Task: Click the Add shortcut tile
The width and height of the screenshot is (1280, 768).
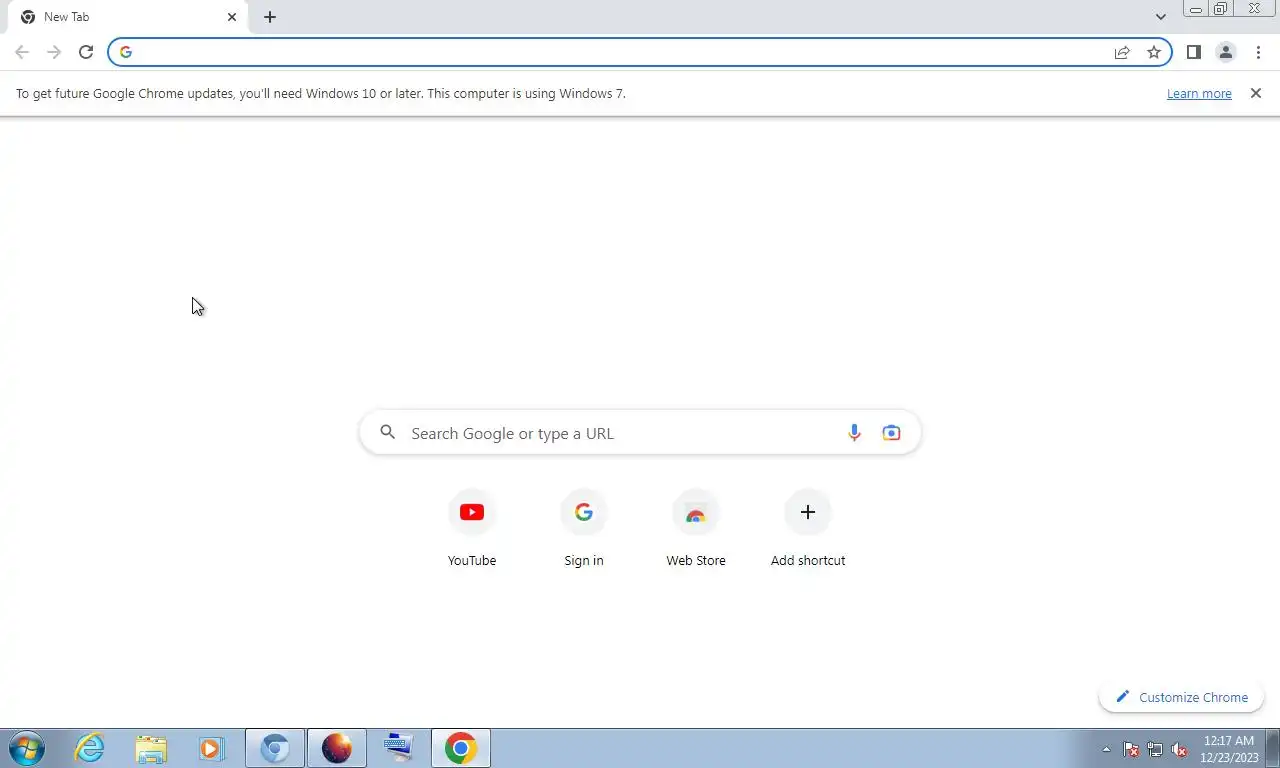Action: (808, 530)
